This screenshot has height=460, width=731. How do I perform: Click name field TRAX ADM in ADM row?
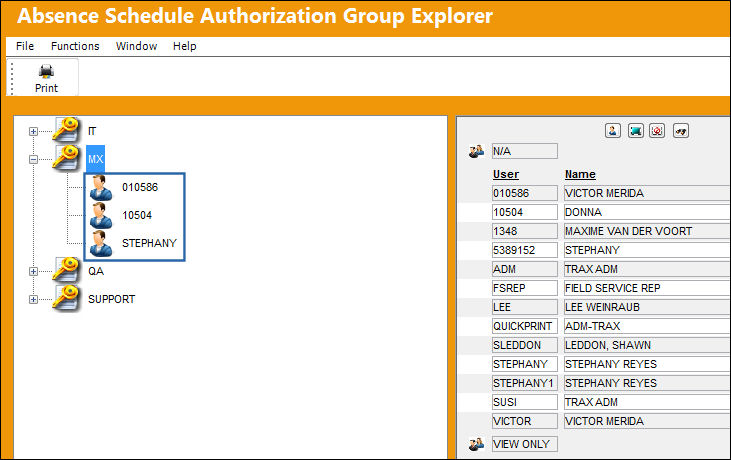pos(647,269)
